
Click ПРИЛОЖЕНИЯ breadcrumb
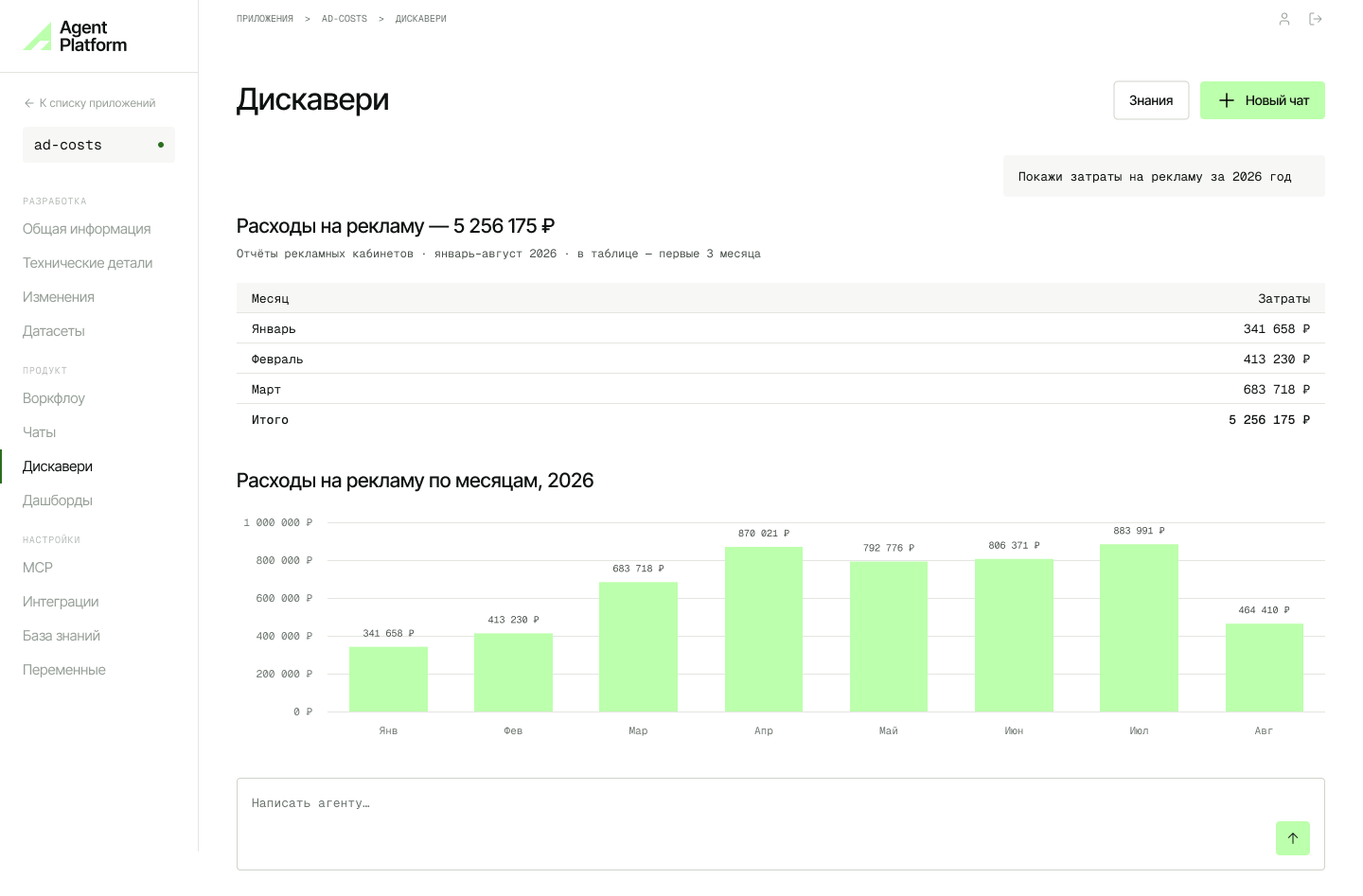265,19
